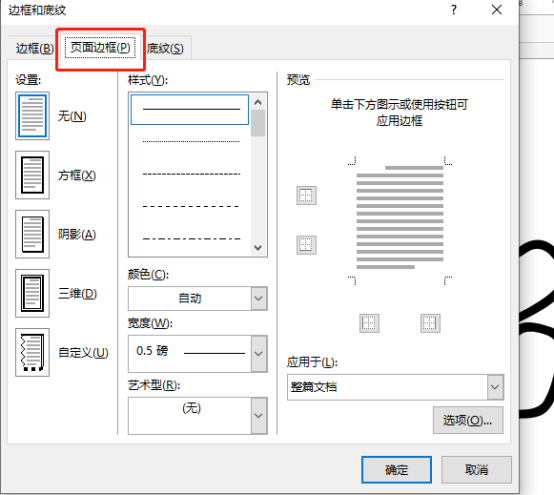Select the 无(N) no-border setting icon
Viewport: 554px width, 495px height.
coord(32,116)
